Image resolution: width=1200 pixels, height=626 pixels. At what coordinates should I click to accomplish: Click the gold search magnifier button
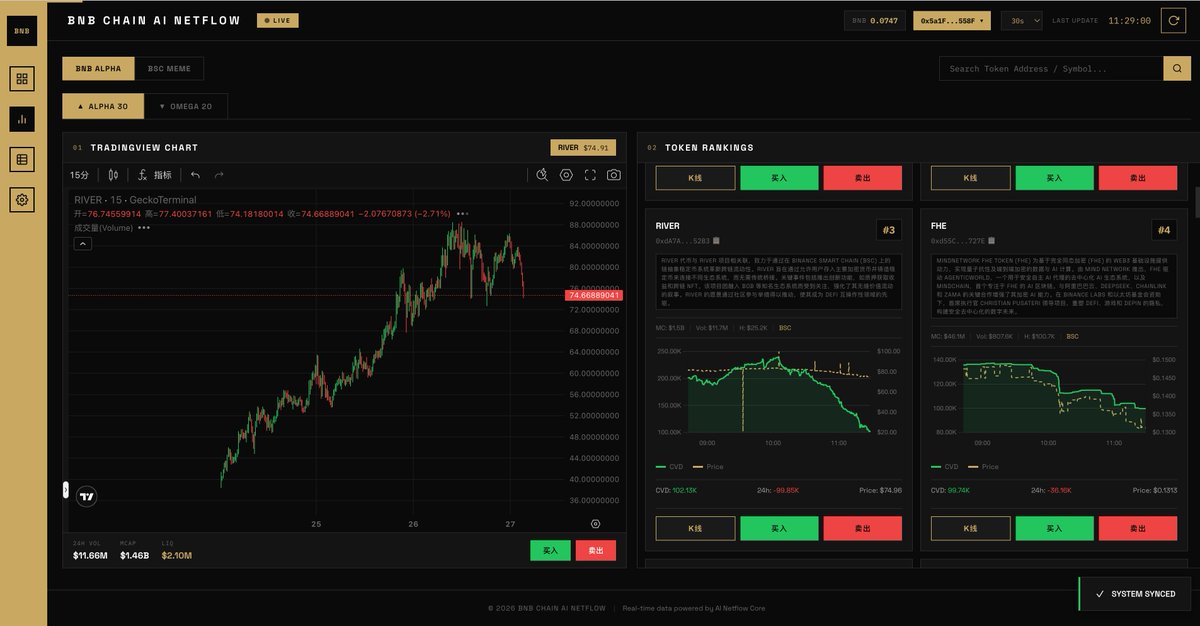(x=1177, y=68)
